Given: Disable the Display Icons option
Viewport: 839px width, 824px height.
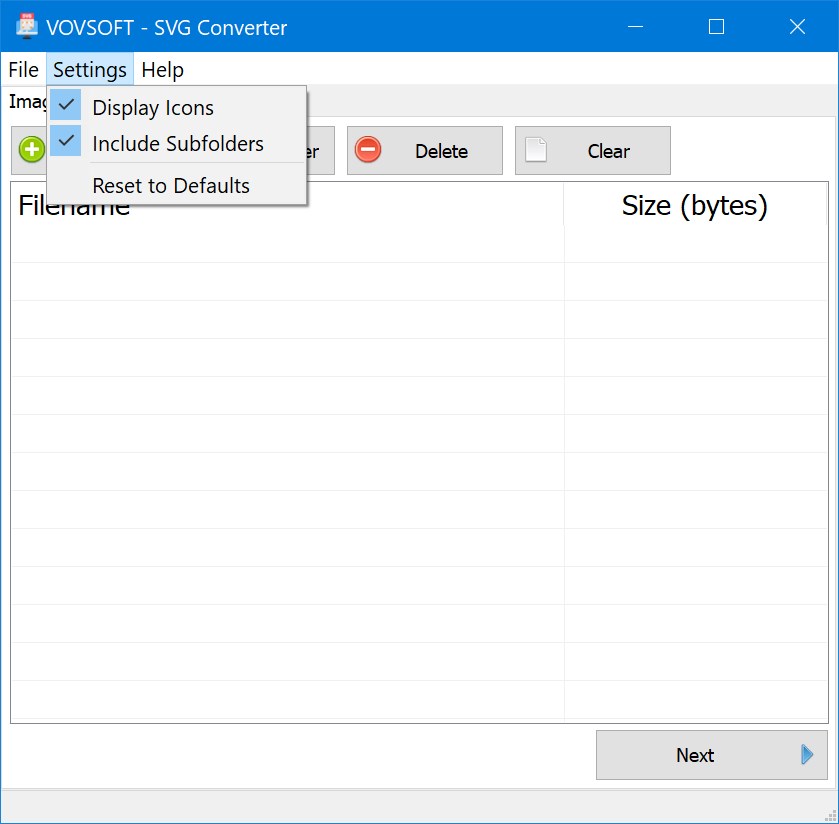Looking at the screenshot, I should pyautogui.click(x=152, y=107).
